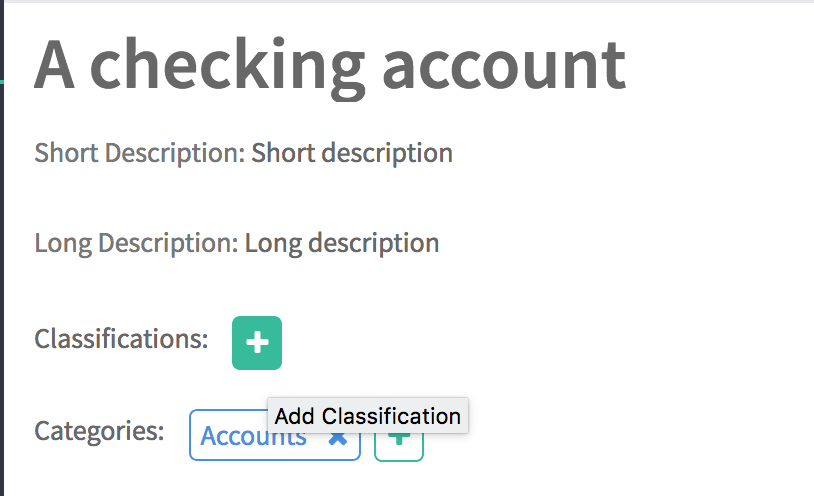814x496 pixels.
Task: Click the dark sidebar strip at left edge
Action: tap(2, 250)
